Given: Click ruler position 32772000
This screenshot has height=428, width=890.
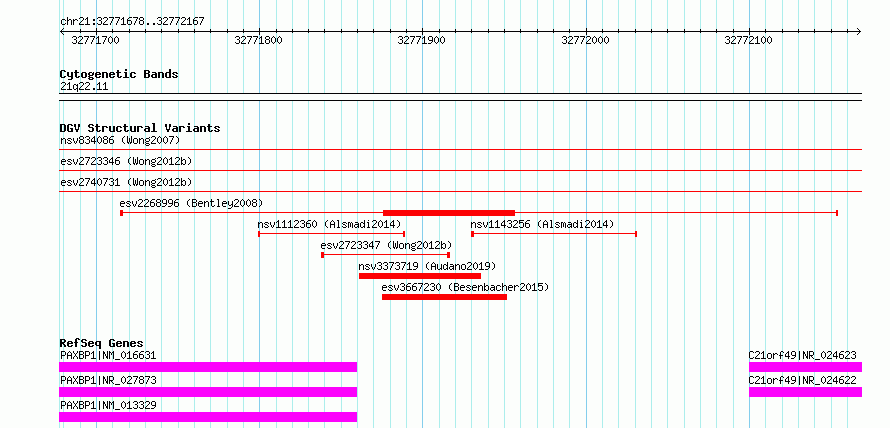Looking at the screenshot, I should coord(585,40).
